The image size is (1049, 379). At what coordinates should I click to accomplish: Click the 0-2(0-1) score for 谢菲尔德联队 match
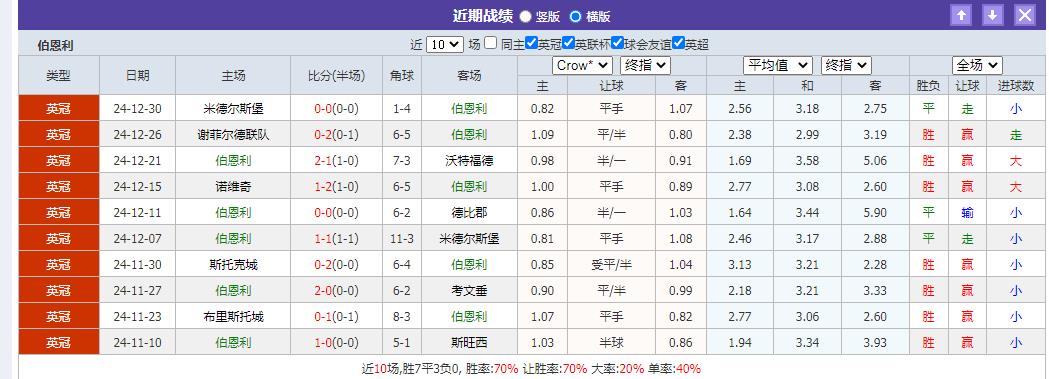(x=337, y=134)
